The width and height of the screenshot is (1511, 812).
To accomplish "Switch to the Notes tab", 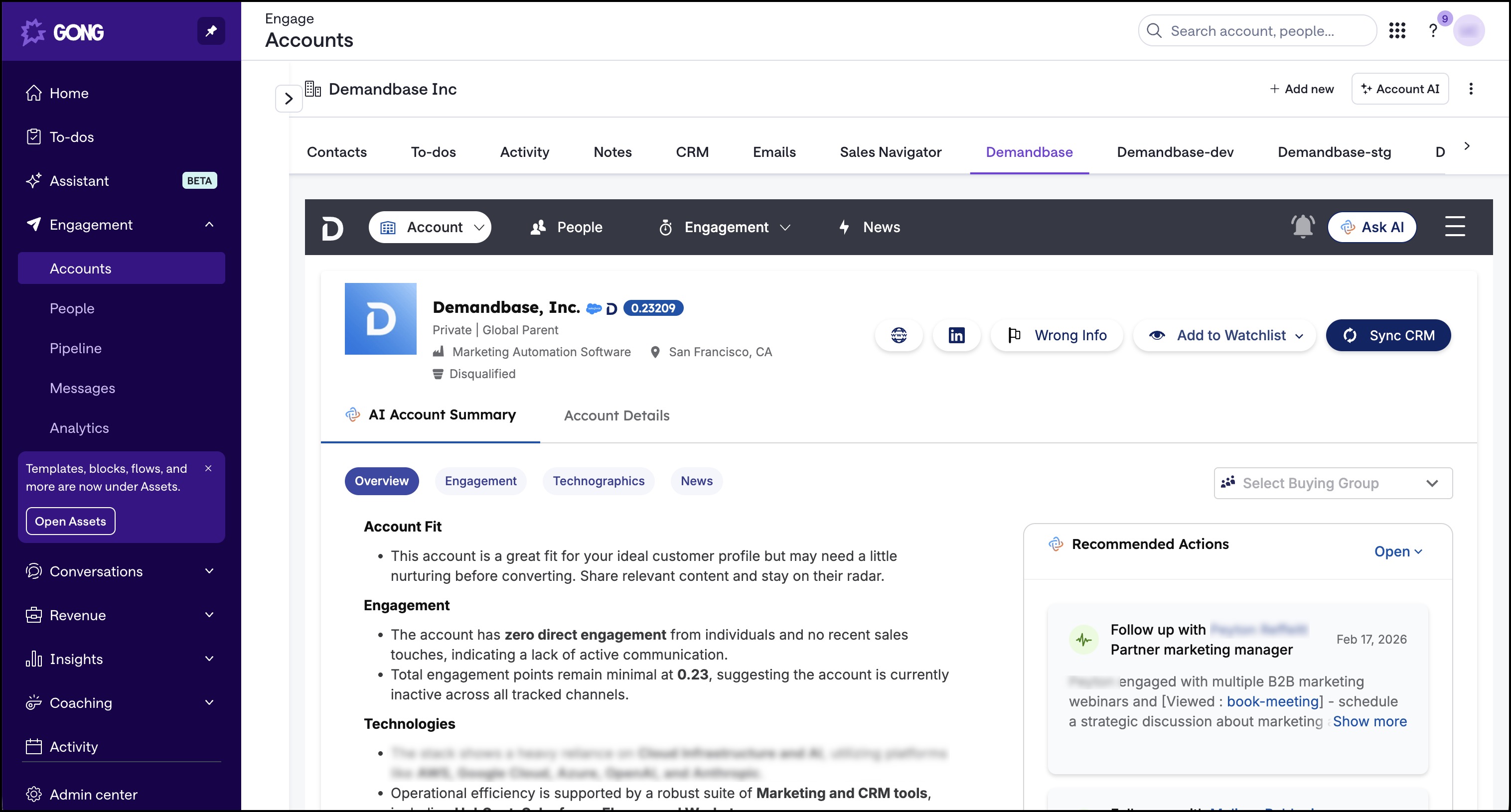I will [612, 152].
